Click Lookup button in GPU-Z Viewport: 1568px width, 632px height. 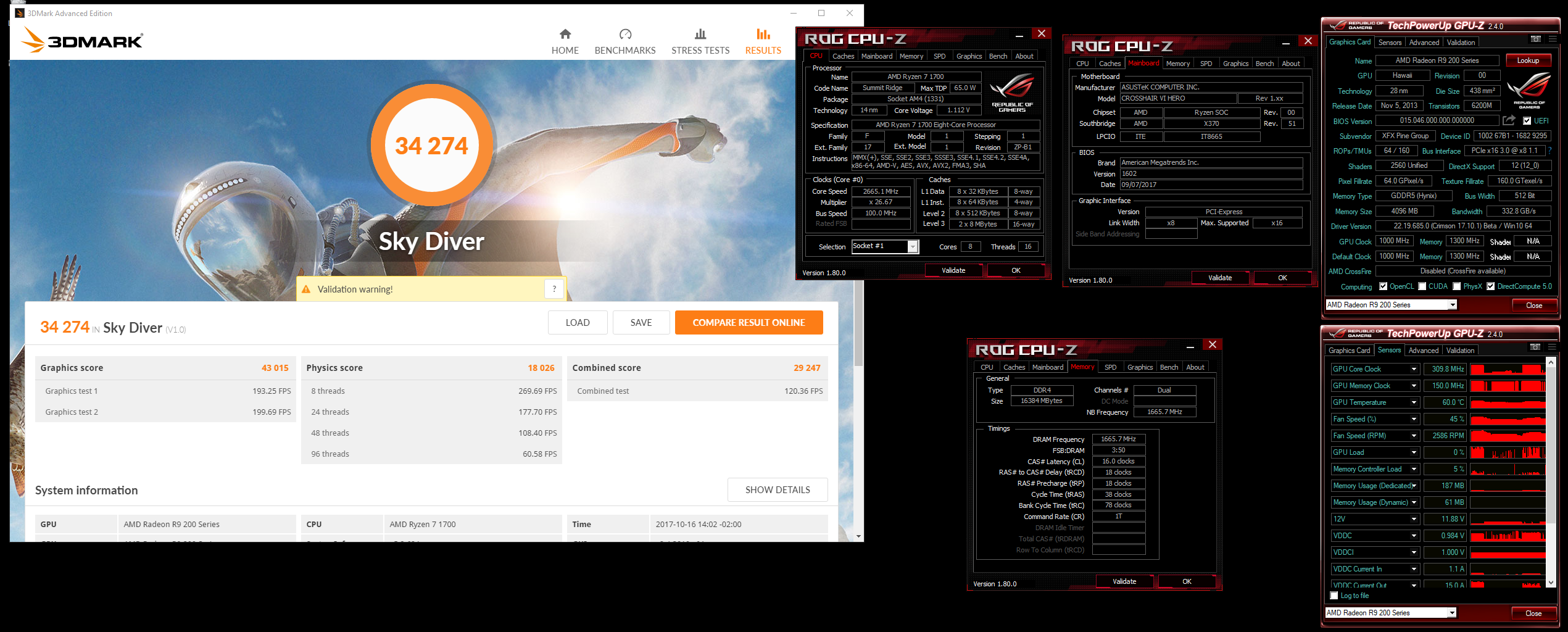tap(1528, 60)
